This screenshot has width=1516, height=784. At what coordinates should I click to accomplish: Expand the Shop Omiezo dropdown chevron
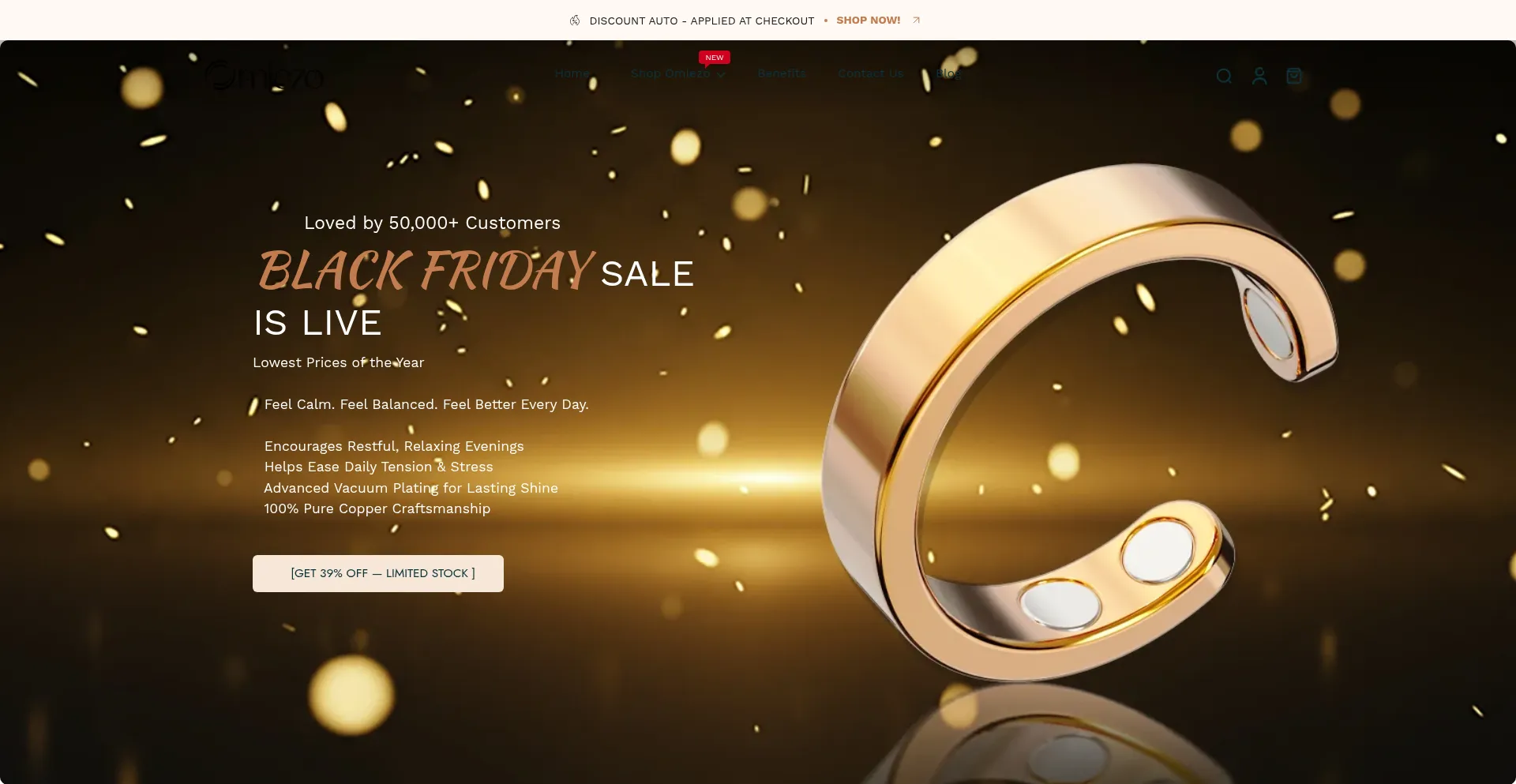[x=721, y=75]
